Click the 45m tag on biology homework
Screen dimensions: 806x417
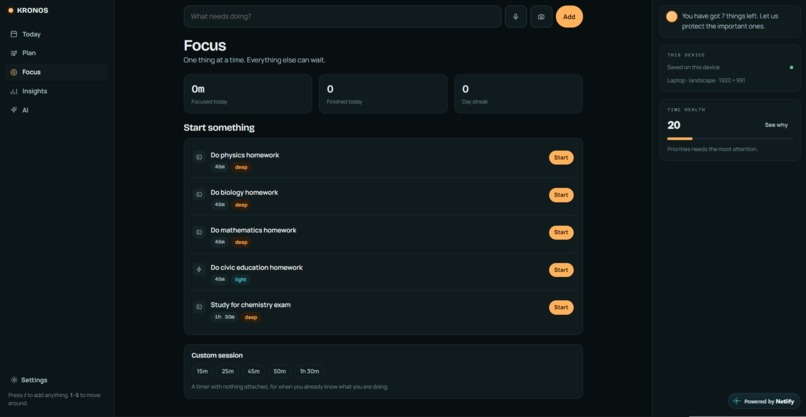tap(219, 205)
